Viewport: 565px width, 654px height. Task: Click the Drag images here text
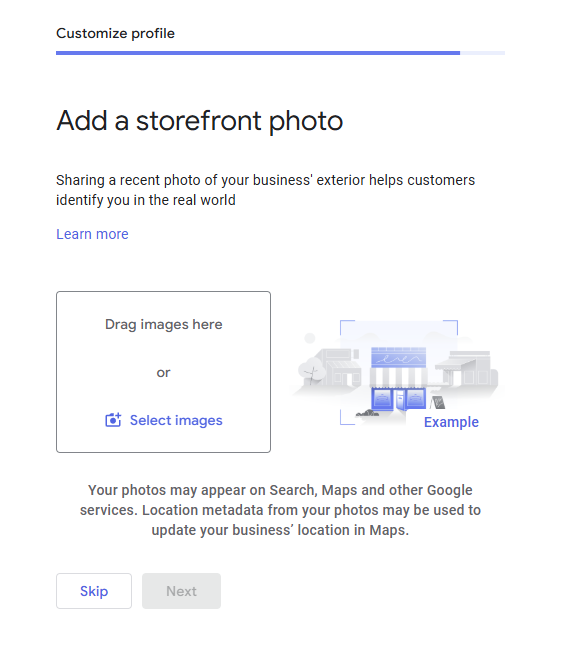click(163, 324)
